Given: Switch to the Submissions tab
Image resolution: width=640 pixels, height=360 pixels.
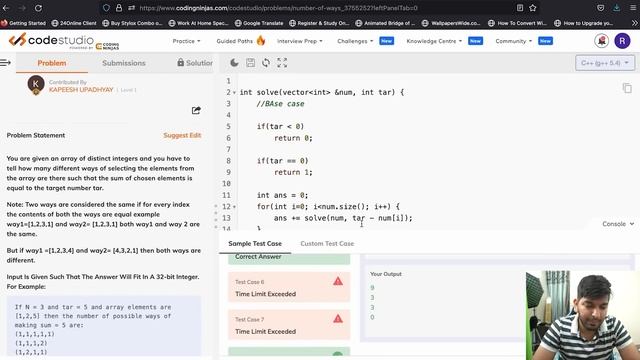Looking at the screenshot, I should [124, 63].
